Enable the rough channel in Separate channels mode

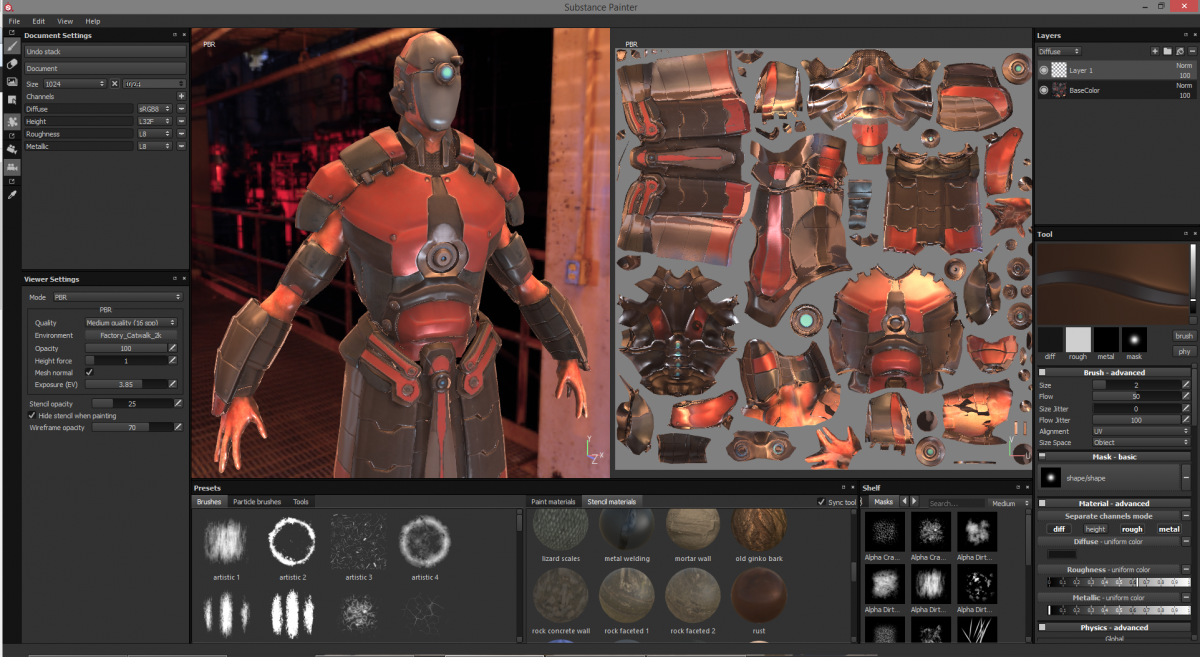[1131, 527]
